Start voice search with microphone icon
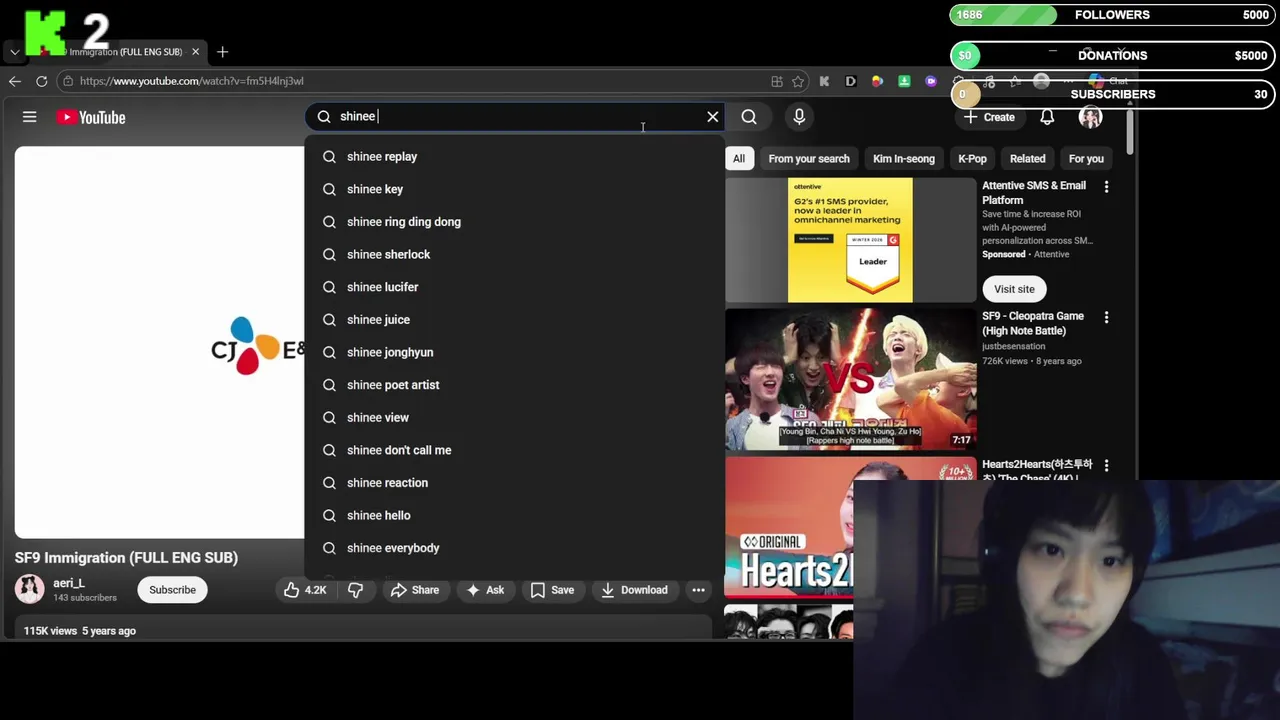Screen dimensions: 1280x720 click(799, 117)
